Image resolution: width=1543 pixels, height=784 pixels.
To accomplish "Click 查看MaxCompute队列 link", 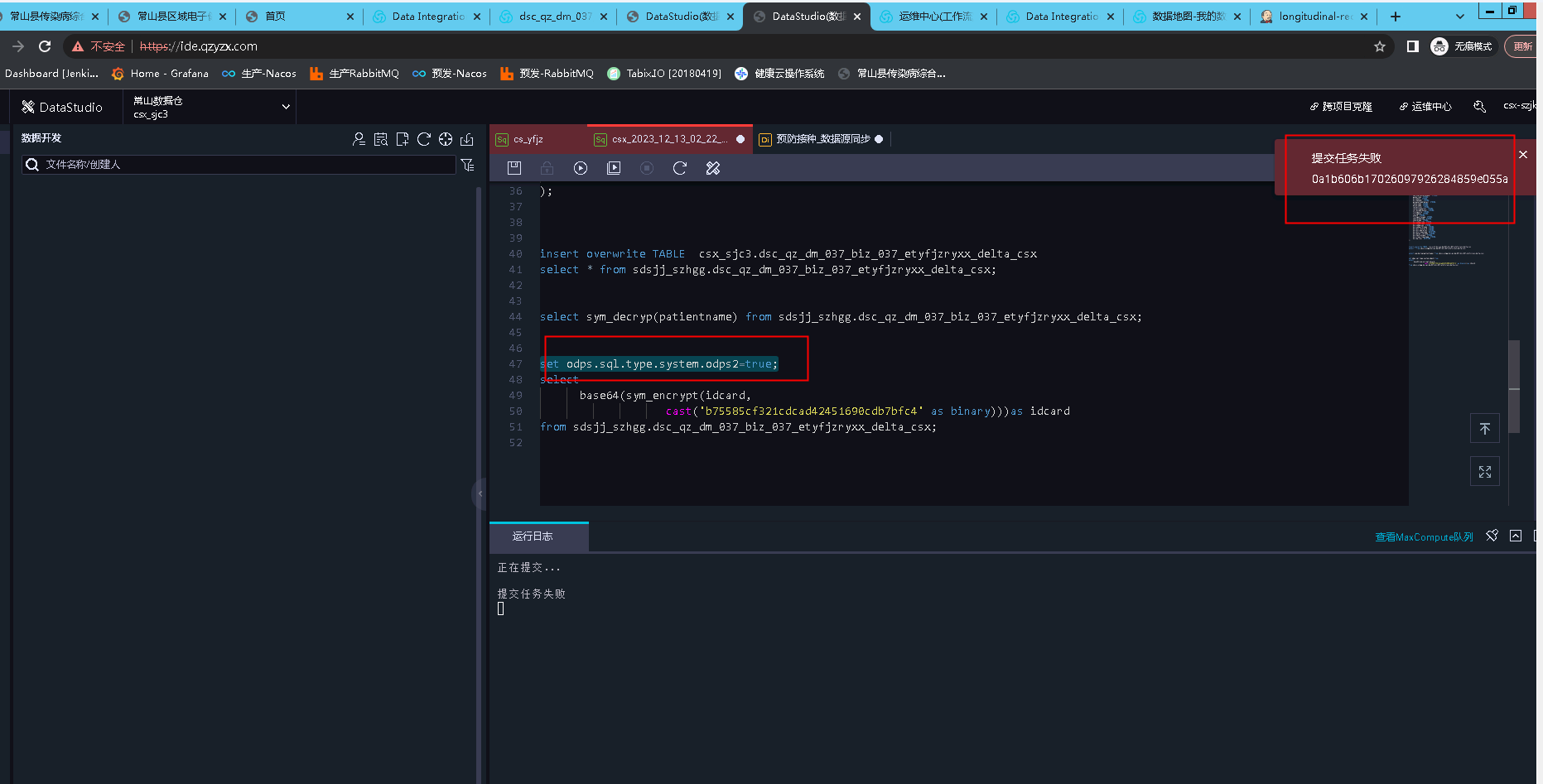I will 1424,536.
